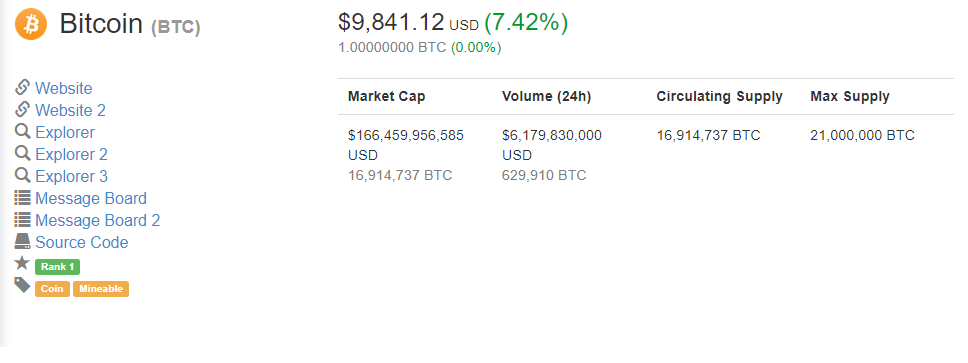The image size is (968, 363).
Task: Click the Volume (24h) column header
Action: pos(546,96)
